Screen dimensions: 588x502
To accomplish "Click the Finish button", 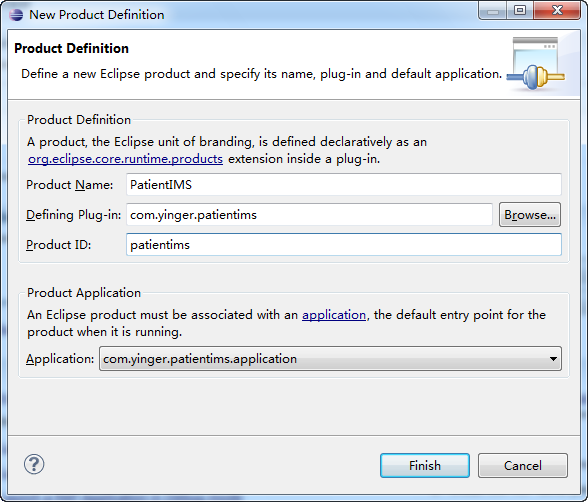I will coord(425,465).
